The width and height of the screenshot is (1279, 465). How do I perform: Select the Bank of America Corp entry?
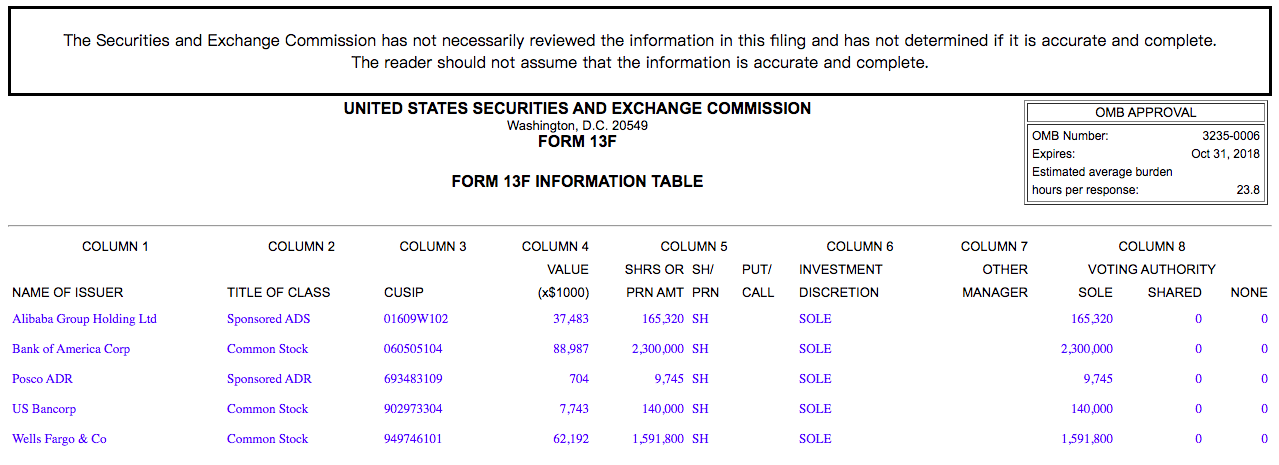tap(71, 349)
